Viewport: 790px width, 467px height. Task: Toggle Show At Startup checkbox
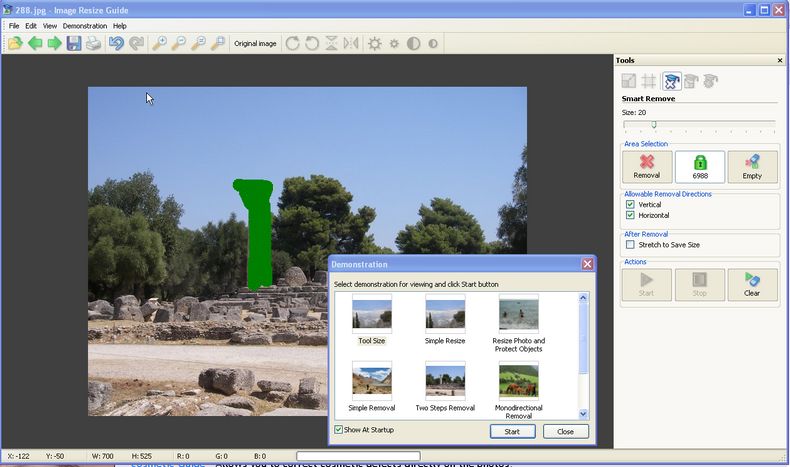339,430
